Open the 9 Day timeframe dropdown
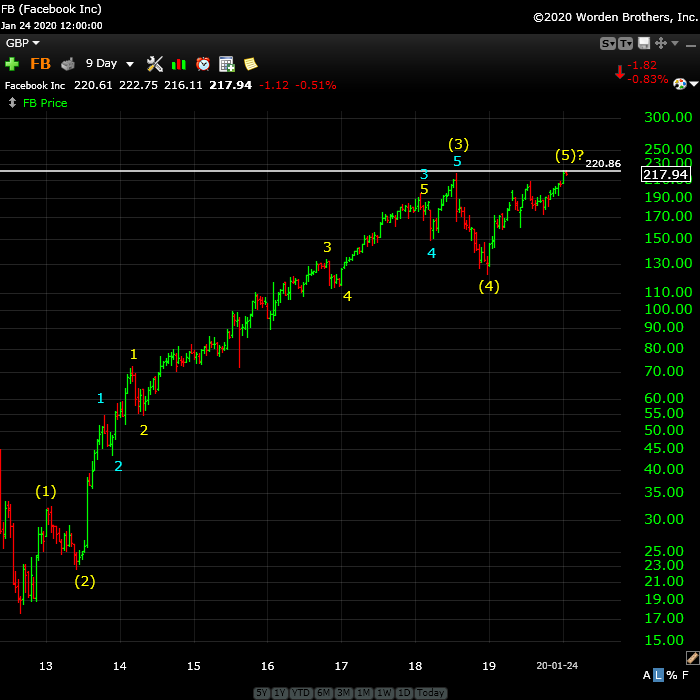Image resolution: width=700 pixels, height=700 pixels. [x=110, y=63]
